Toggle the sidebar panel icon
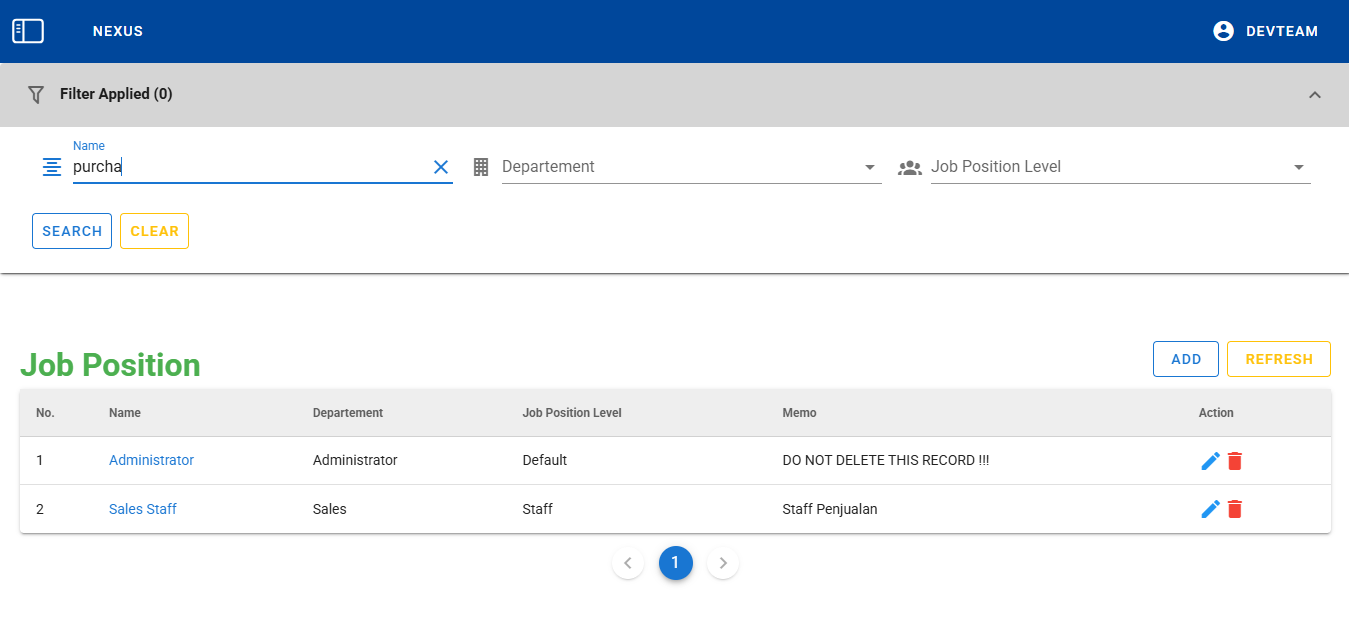This screenshot has width=1349, height=643. tap(28, 31)
